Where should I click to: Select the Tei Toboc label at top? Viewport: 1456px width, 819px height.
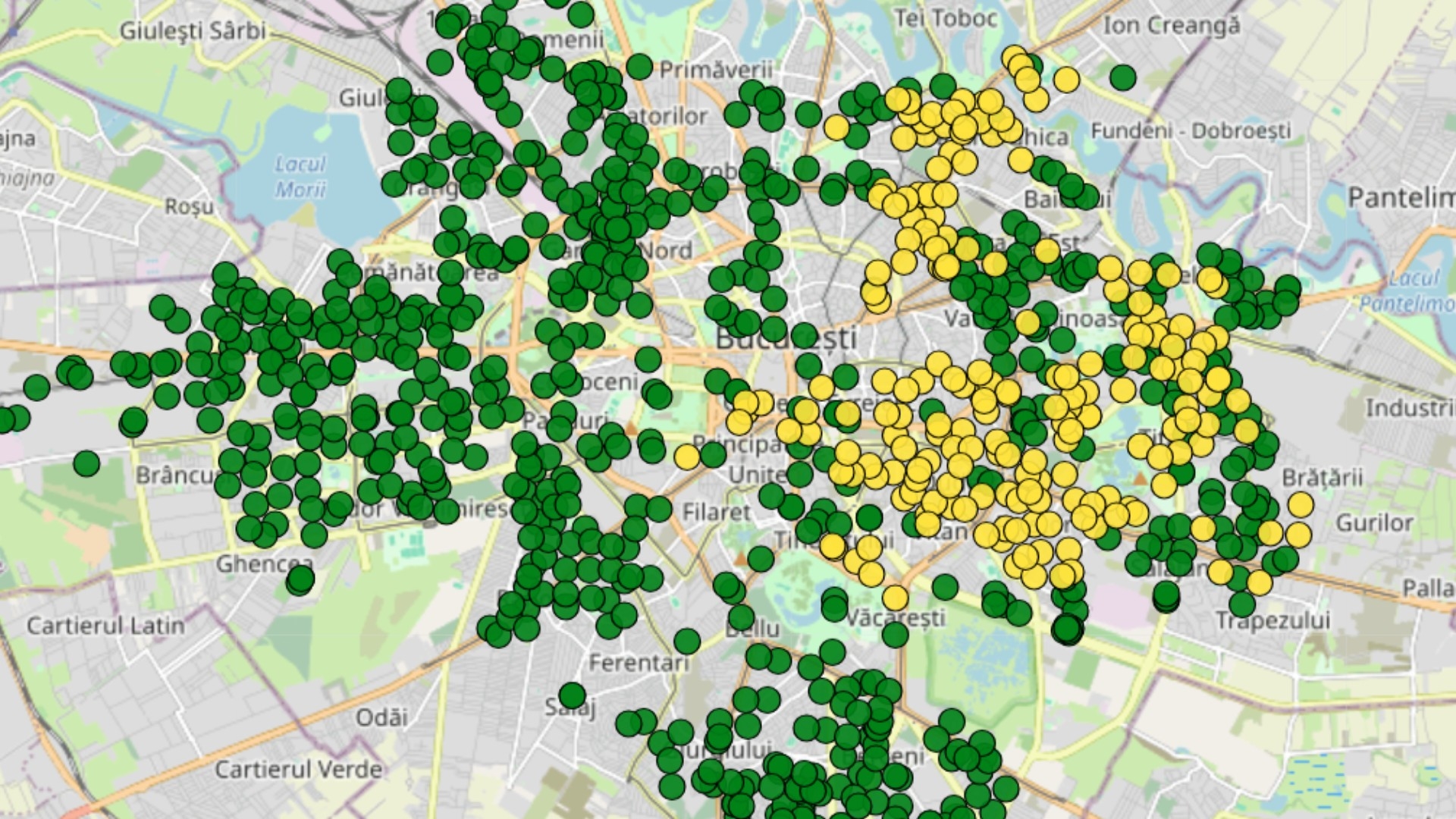(945, 18)
